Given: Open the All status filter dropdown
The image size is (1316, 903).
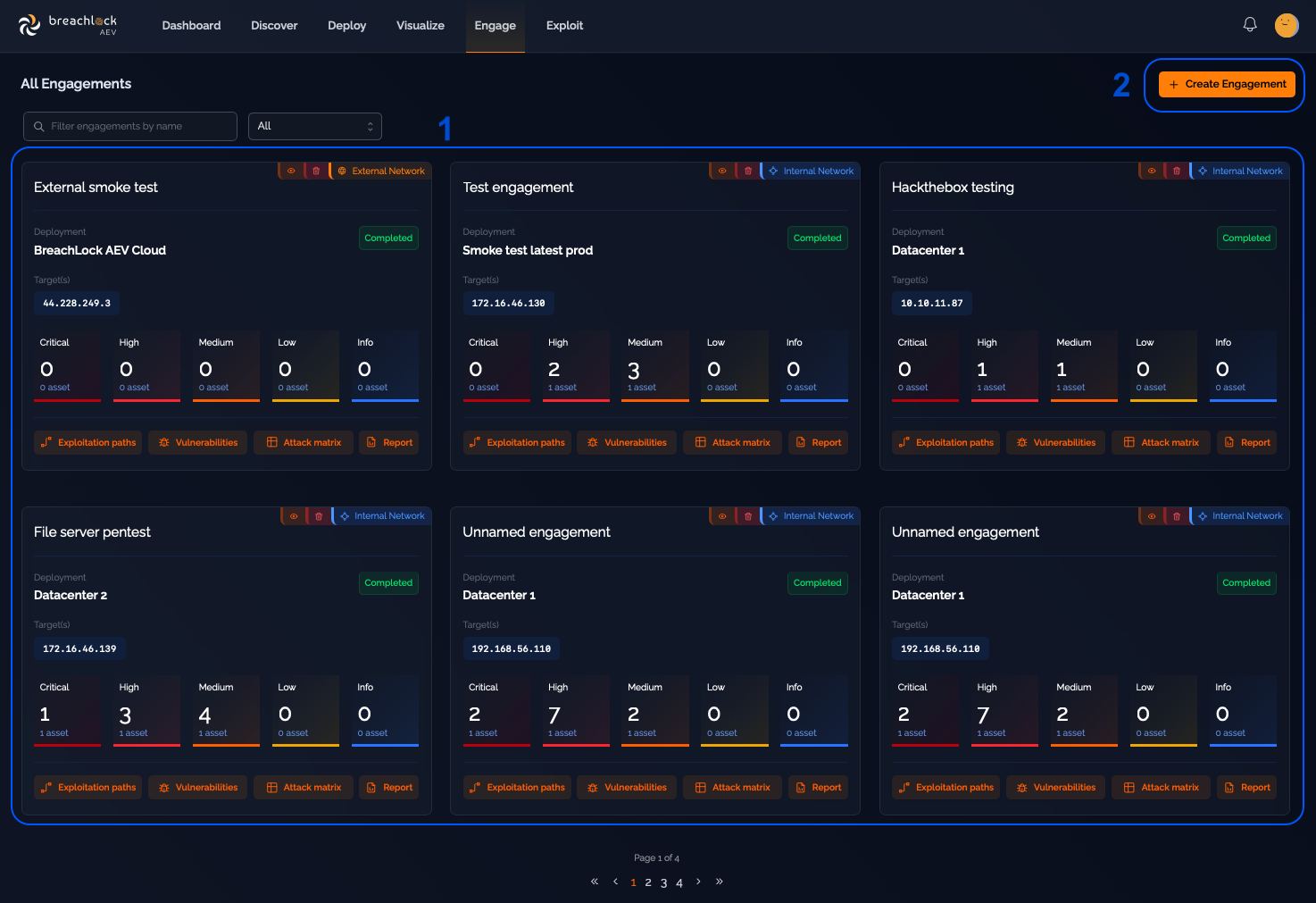Looking at the screenshot, I should [x=315, y=126].
